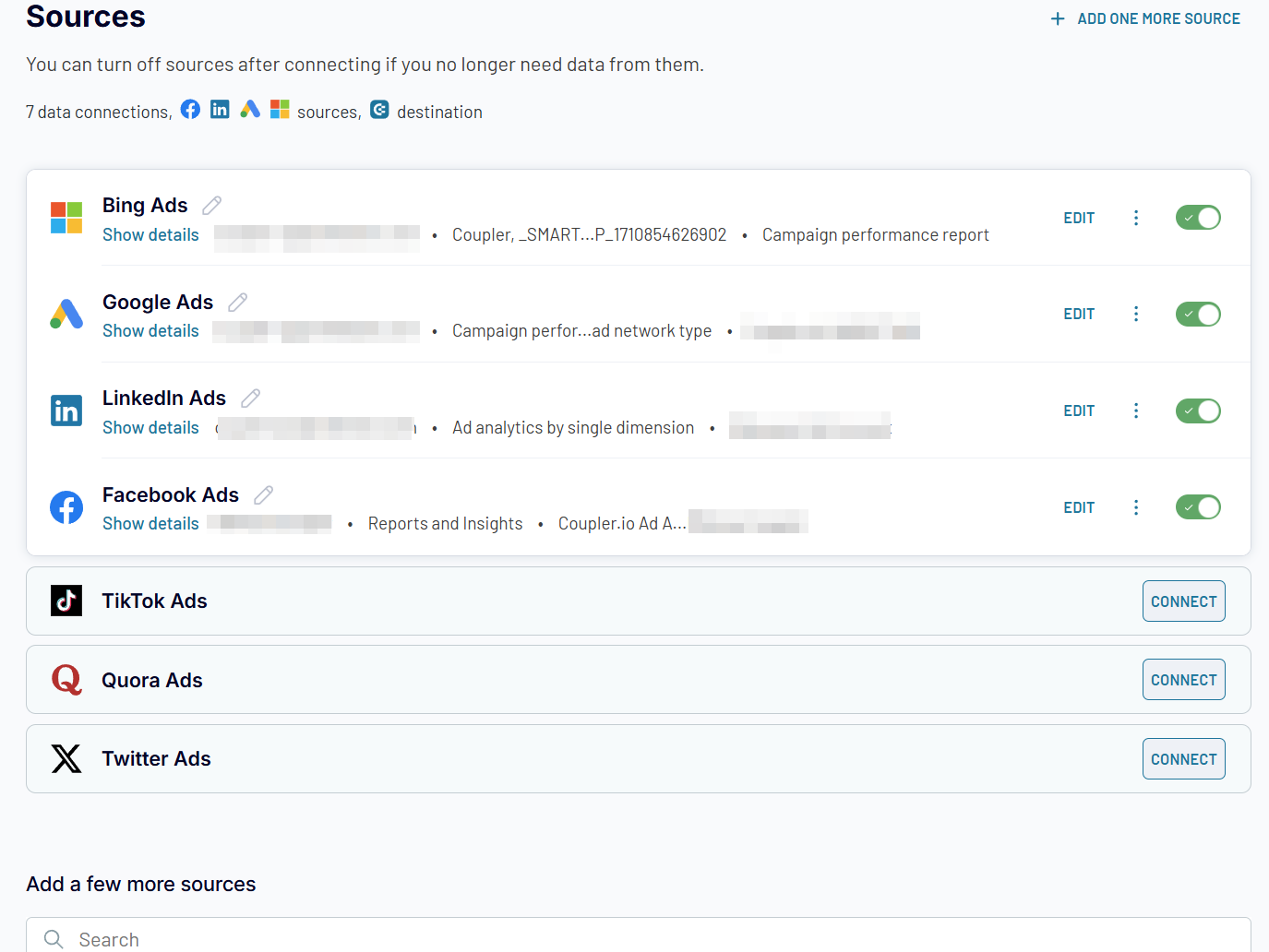
Task: Click the Quora Ads icon
Action: click(66, 680)
